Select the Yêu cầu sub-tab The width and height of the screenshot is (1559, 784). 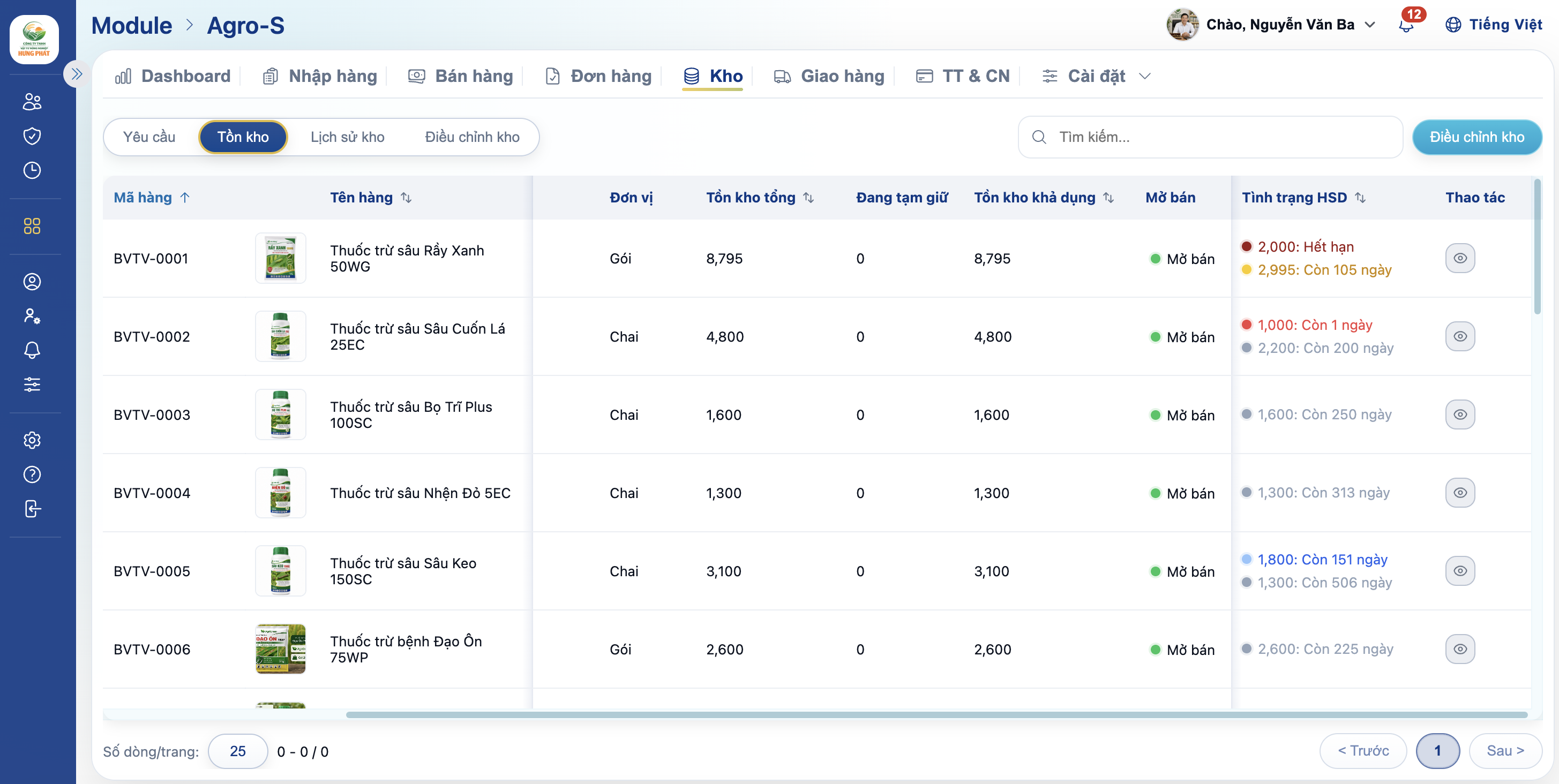coord(149,137)
